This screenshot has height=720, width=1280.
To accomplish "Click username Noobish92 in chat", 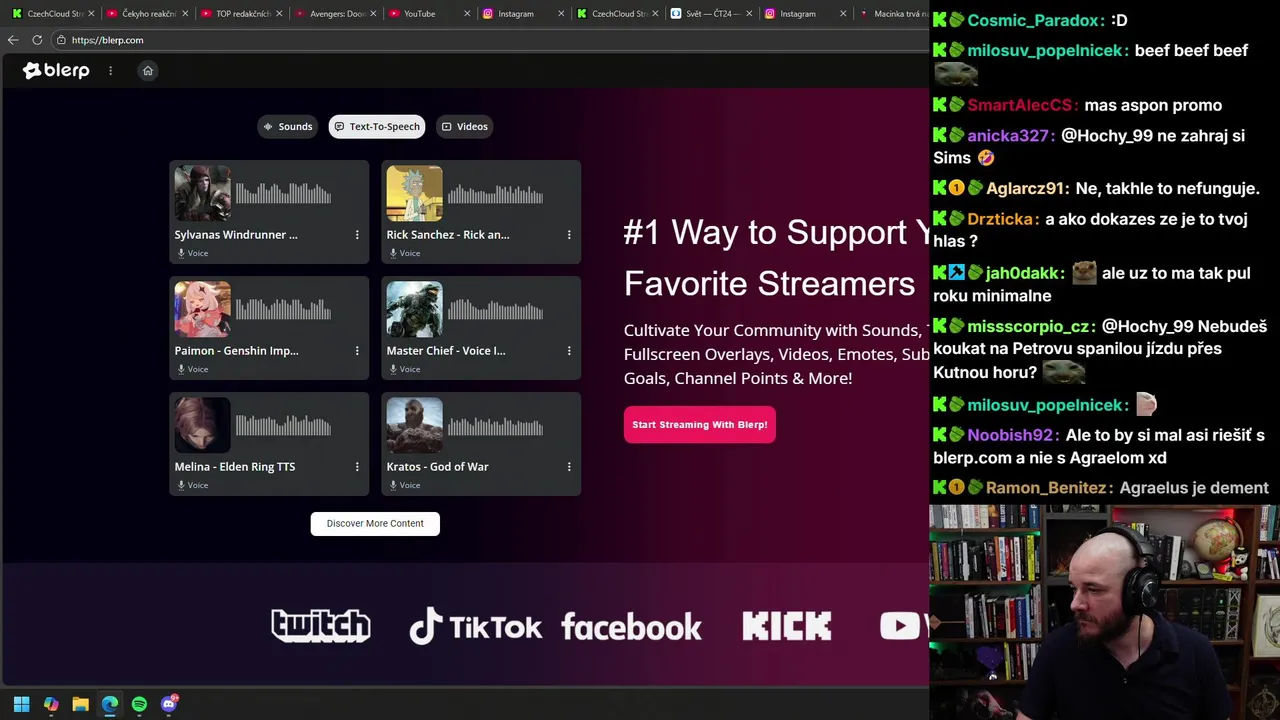I will pos(1011,435).
